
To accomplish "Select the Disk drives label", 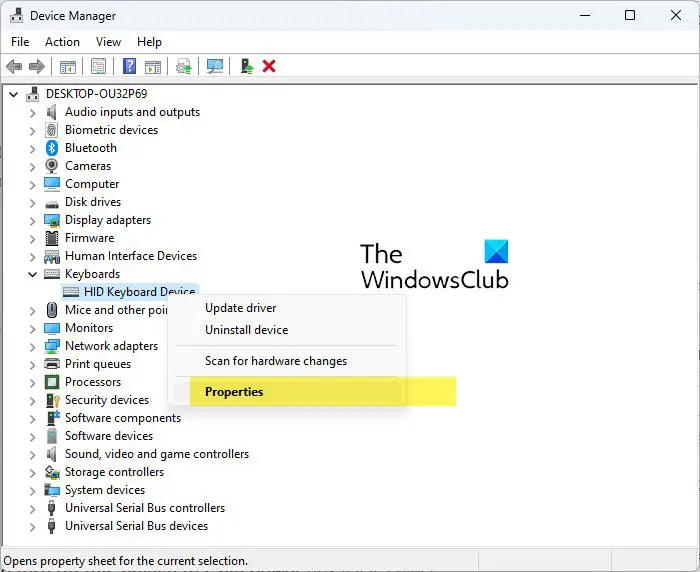I will (93, 202).
